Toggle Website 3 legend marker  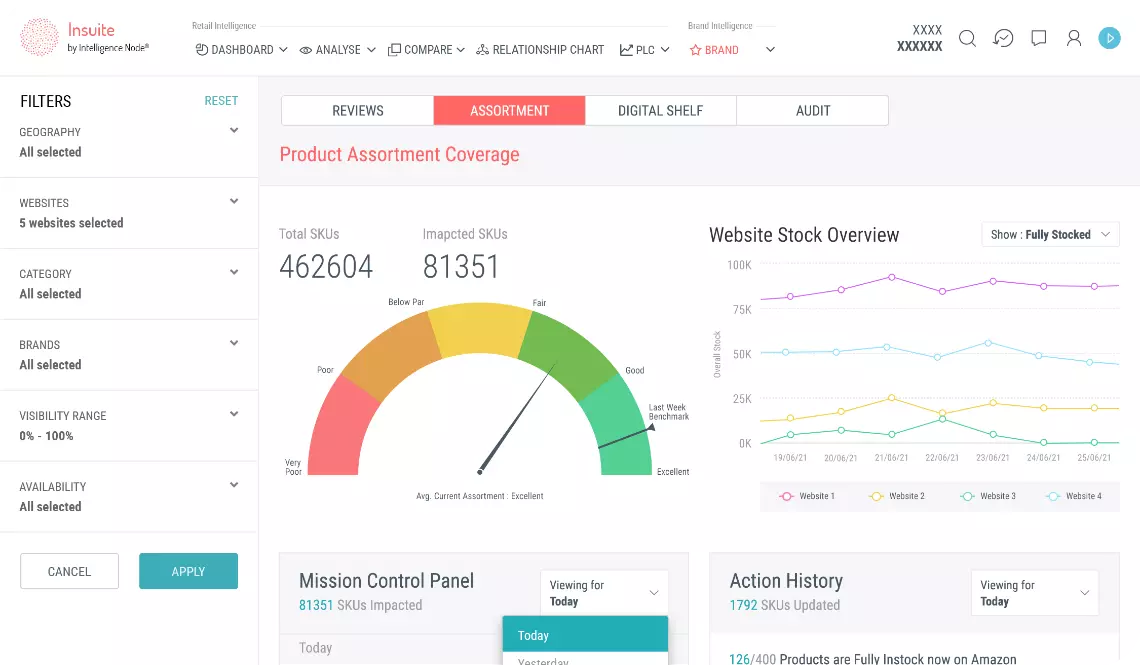click(x=967, y=496)
